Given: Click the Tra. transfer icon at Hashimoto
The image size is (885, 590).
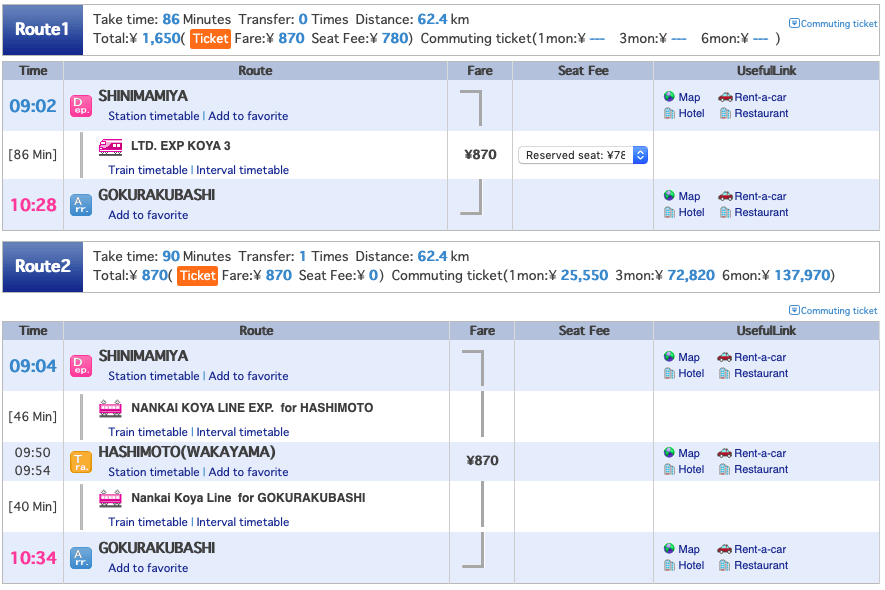Looking at the screenshot, I should [81, 462].
